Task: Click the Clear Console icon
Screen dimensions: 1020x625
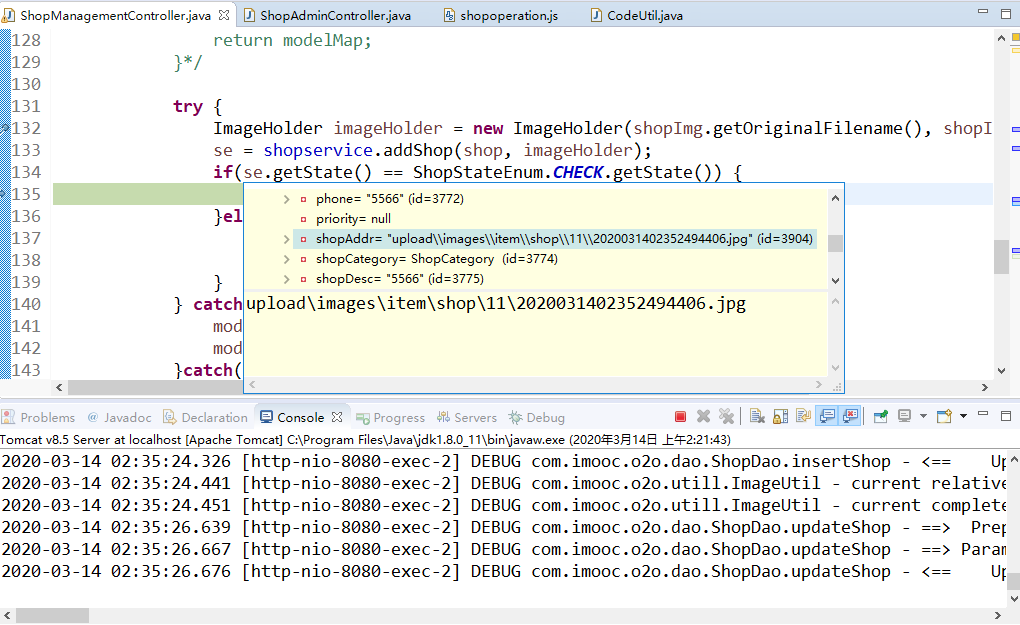Action: coord(757,416)
